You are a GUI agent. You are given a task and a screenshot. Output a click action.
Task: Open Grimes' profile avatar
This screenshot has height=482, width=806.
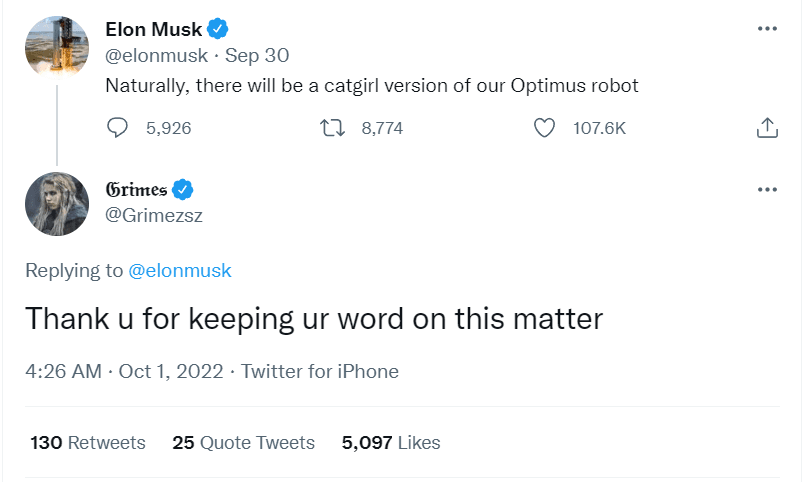56,204
